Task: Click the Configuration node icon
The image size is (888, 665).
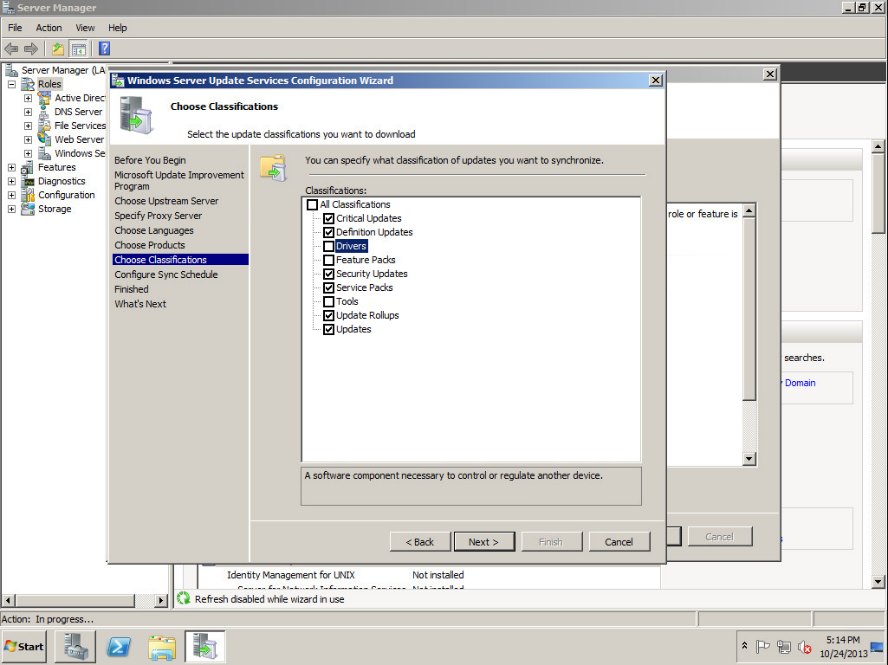Action: [x=28, y=195]
